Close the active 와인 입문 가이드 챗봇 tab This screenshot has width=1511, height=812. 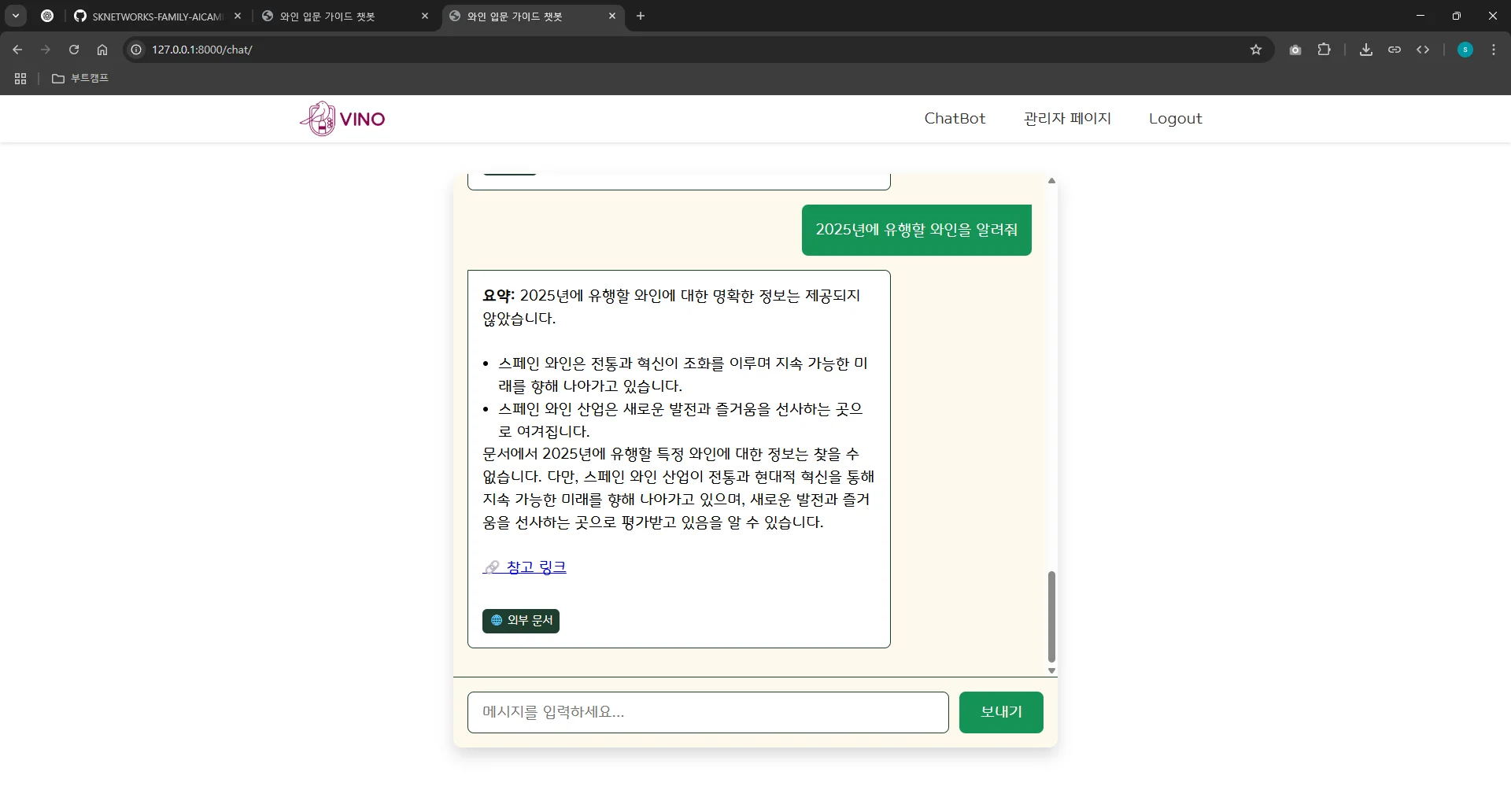click(612, 16)
